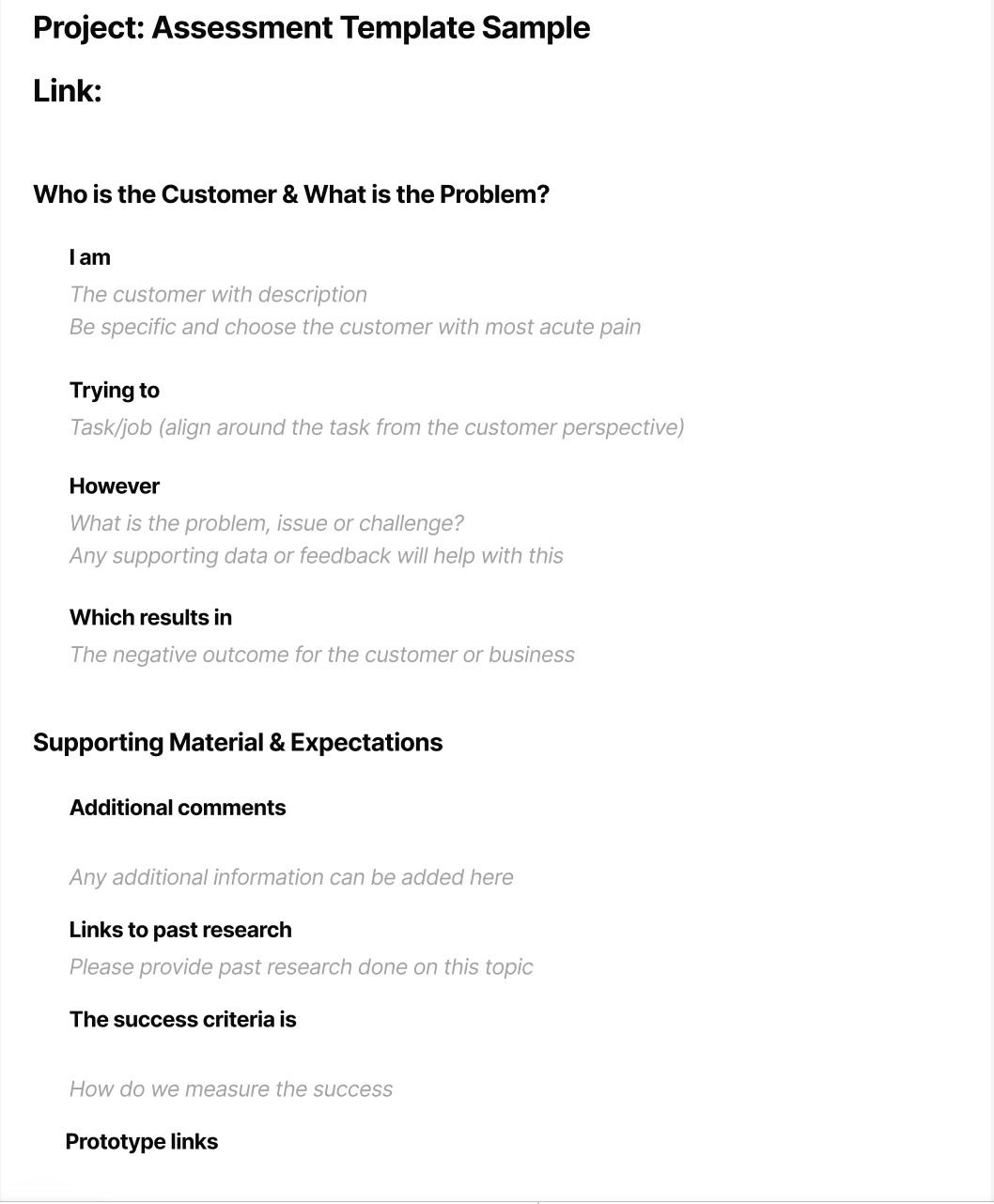
Task: Click the 'Task/job' placeholder text
Action: pos(377,427)
